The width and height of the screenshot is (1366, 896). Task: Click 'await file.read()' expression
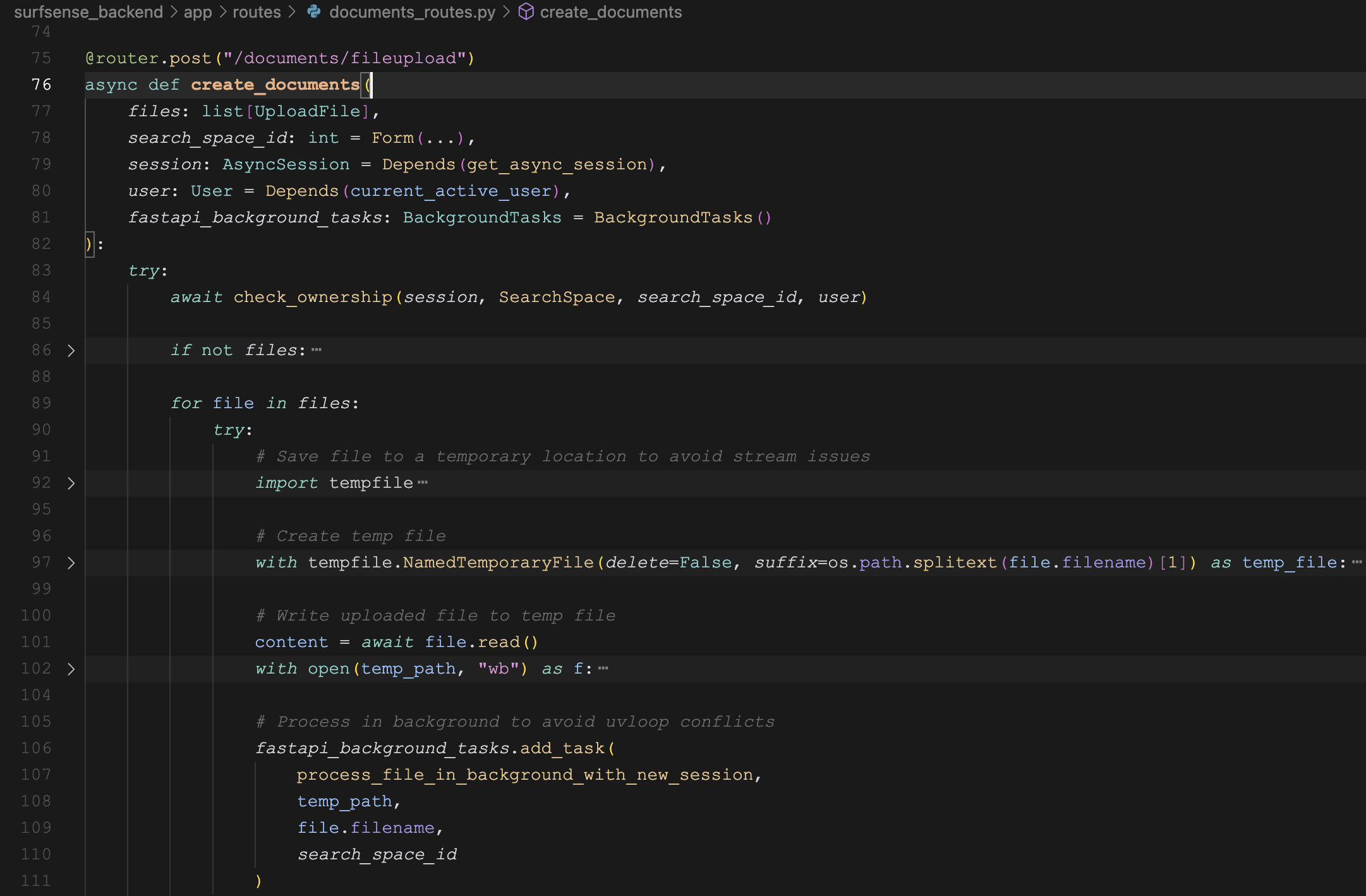click(450, 642)
